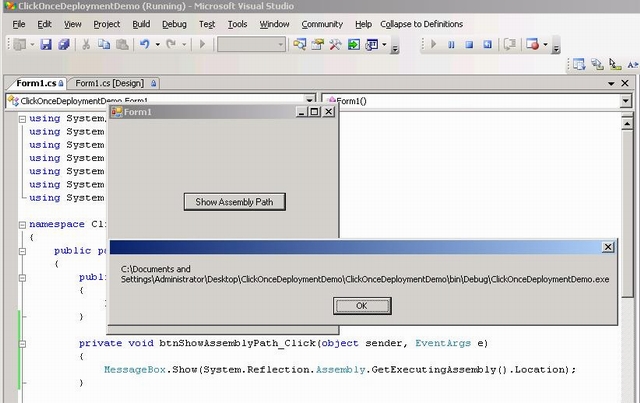The image size is (640, 403).
Task: Collapse the namespace code block
Action: [x=22, y=225]
